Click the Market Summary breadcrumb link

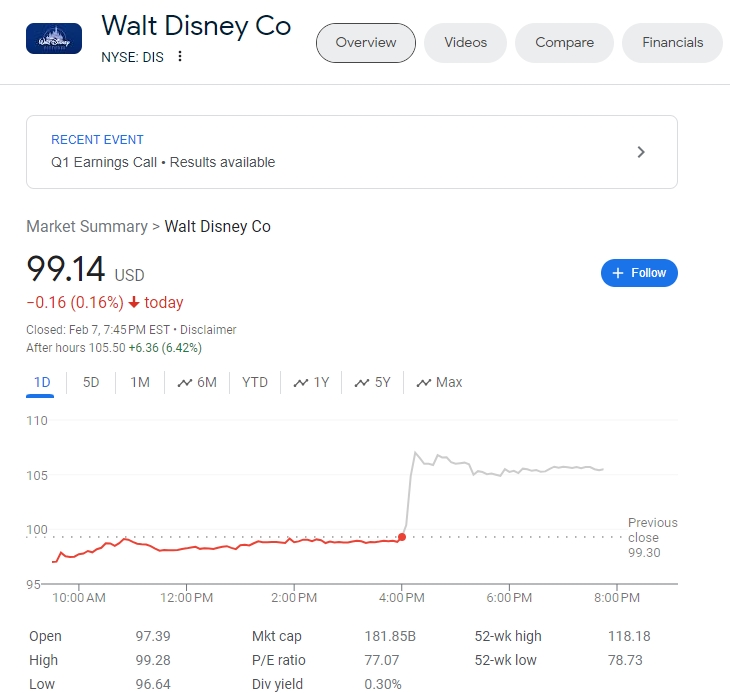87,226
